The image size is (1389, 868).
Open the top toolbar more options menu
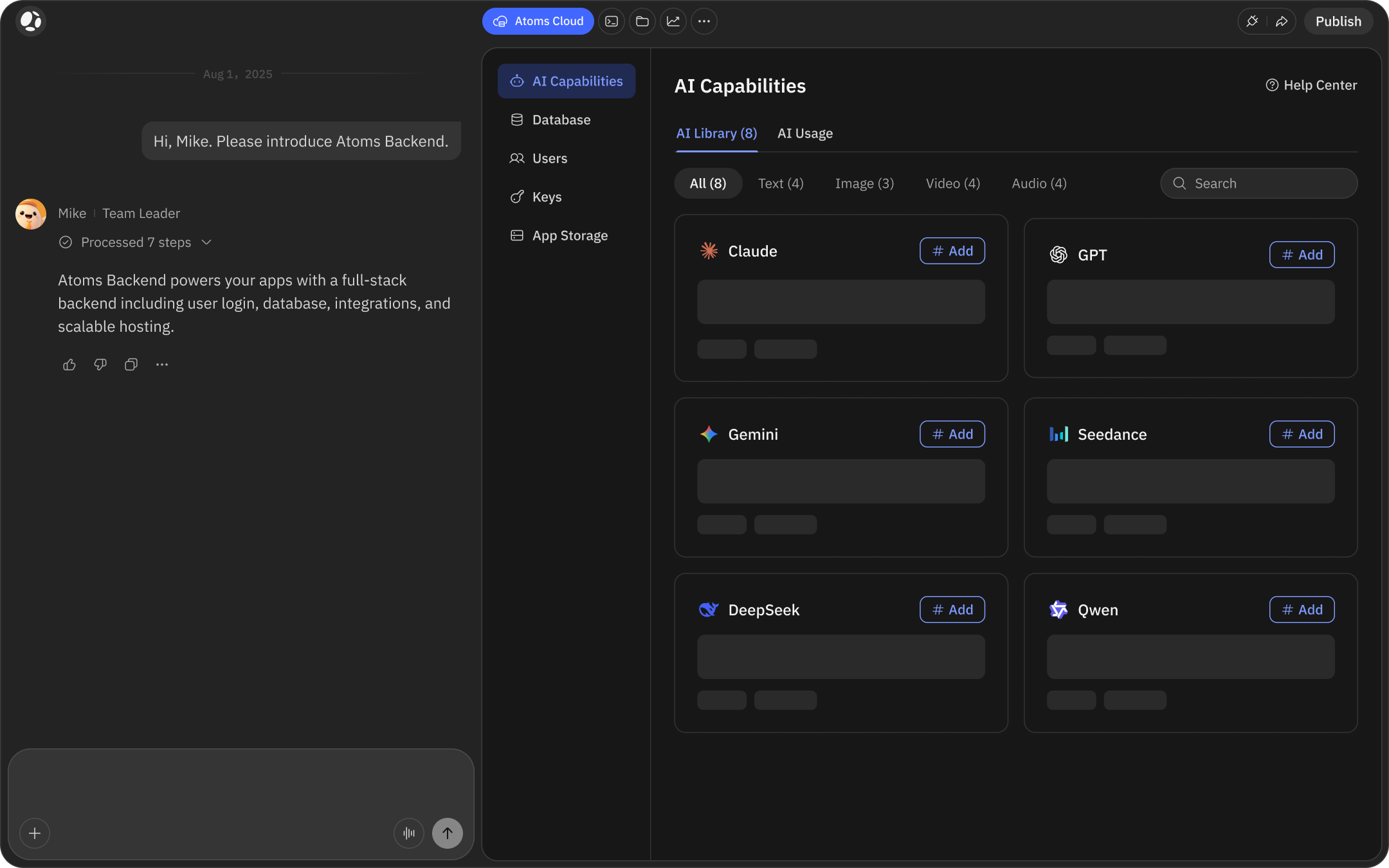tap(704, 21)
